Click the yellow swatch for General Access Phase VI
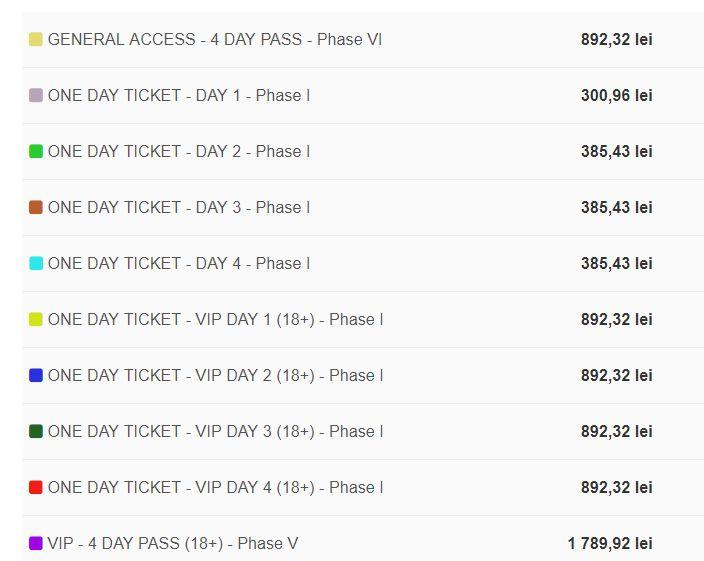This screenshot has width=704, height=561. (36, 40)
